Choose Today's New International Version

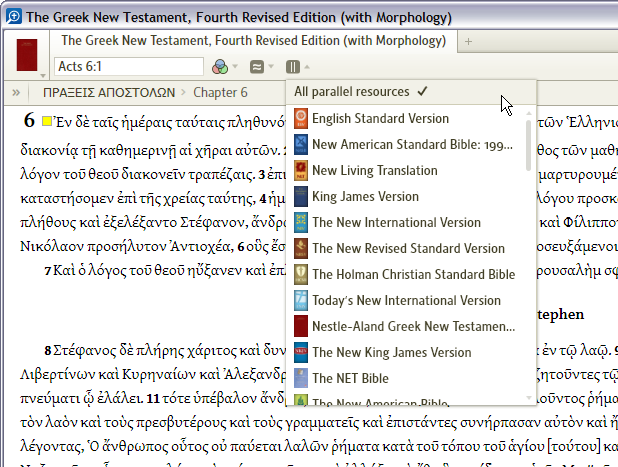[x=406, y=301]
